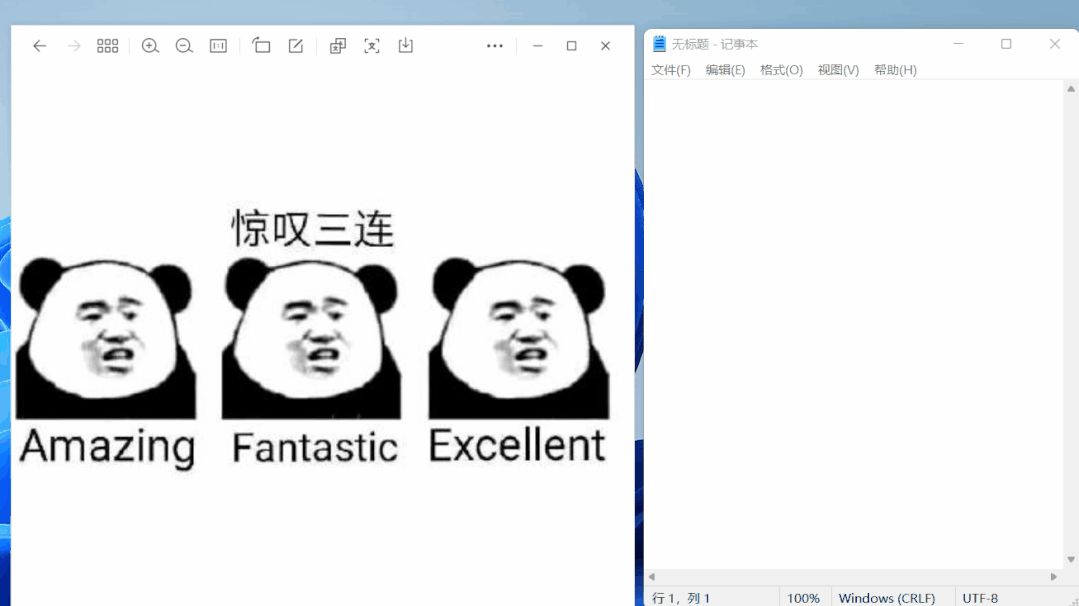Open thumbnail grid view in image viewer
1079x606 pixels.
[x=107, y=46]
